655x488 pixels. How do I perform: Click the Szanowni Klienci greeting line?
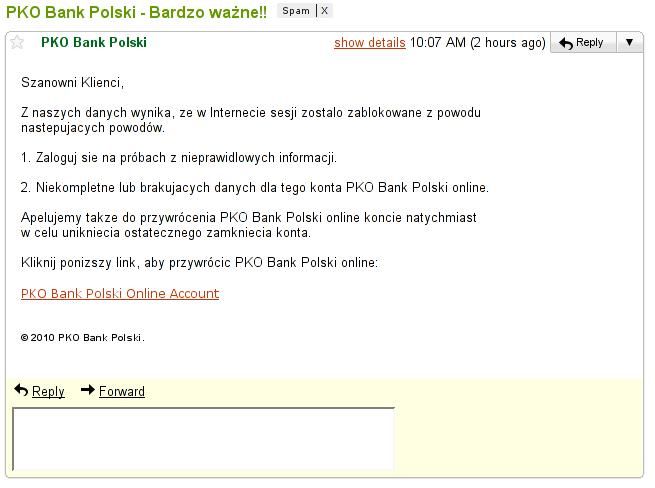coord(73,82)
